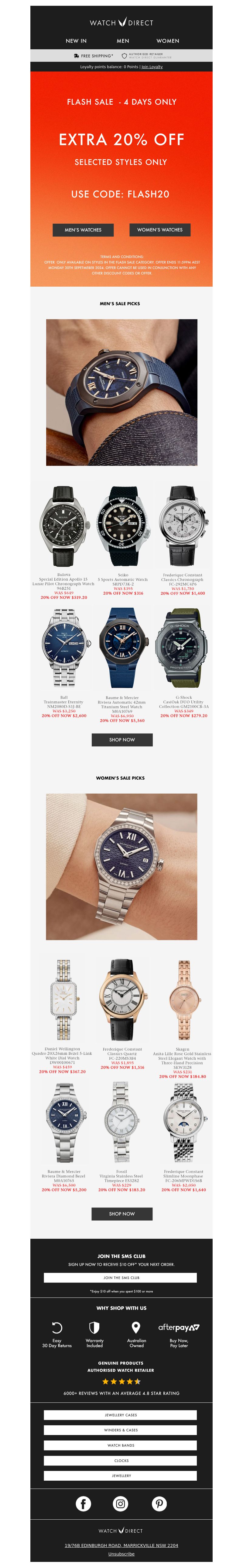Click the Australian Owned location pin icon

point(136,1328)
